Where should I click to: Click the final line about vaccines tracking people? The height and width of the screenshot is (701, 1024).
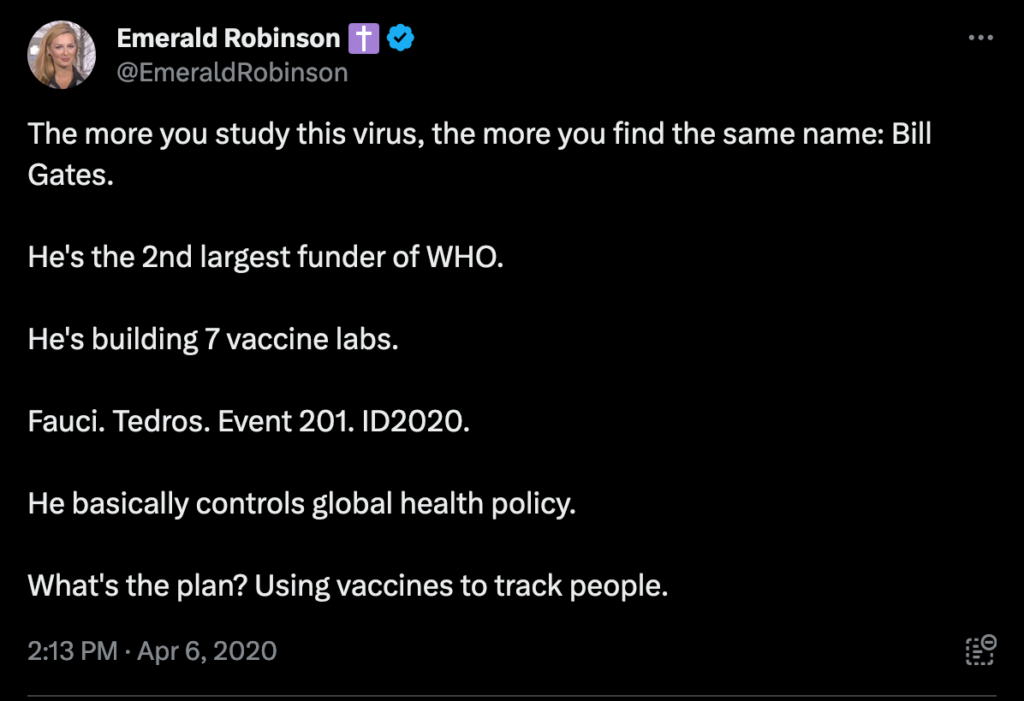coord(347,585)
